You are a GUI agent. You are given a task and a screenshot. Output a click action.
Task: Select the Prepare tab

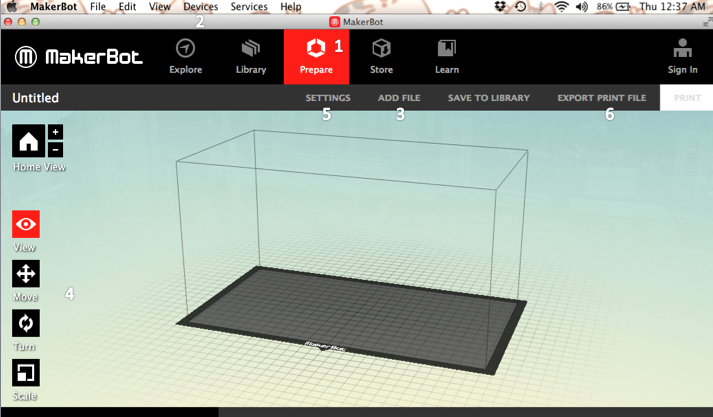click(x=316, y=57)
